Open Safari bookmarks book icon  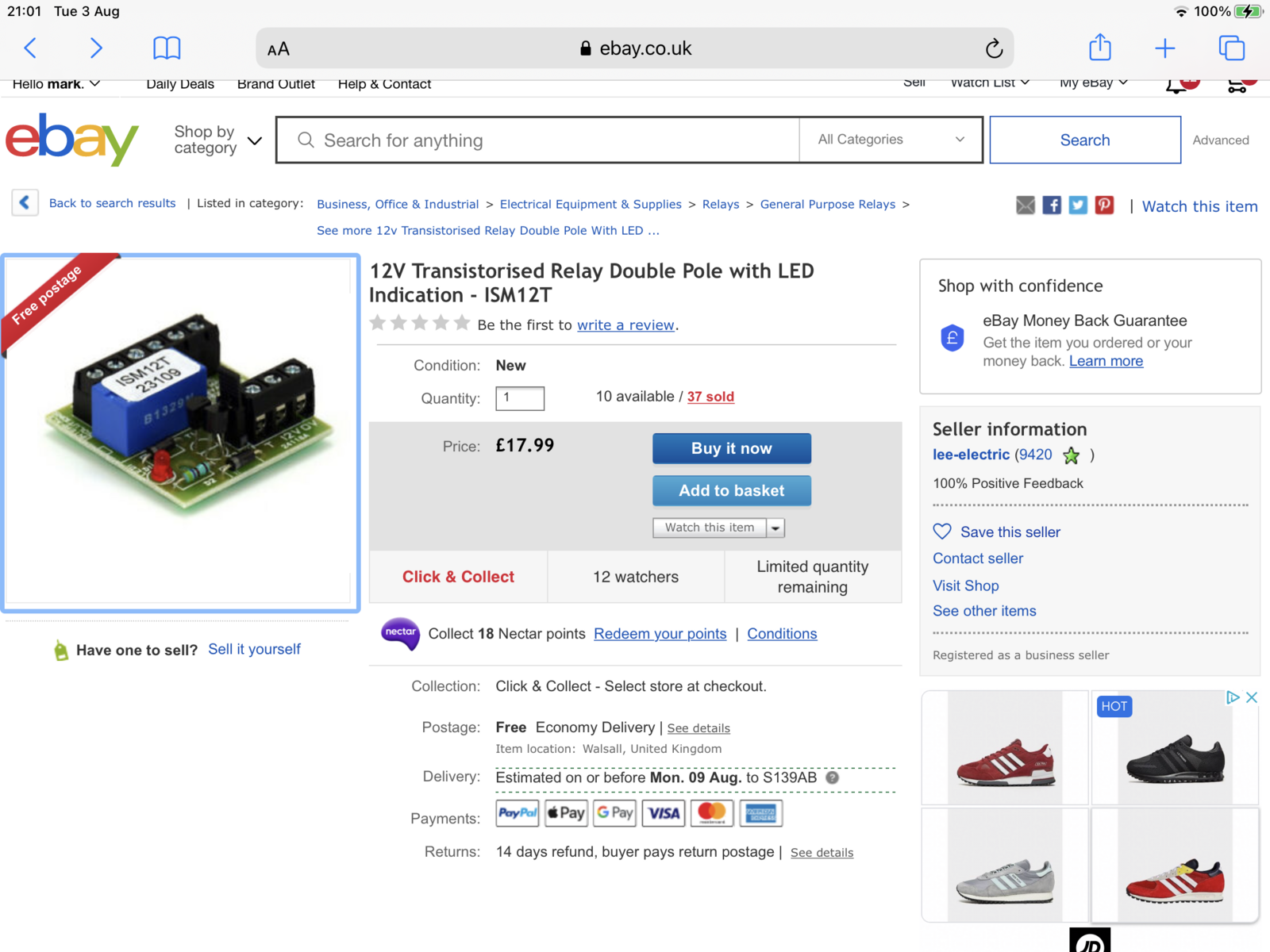(167, 48)
